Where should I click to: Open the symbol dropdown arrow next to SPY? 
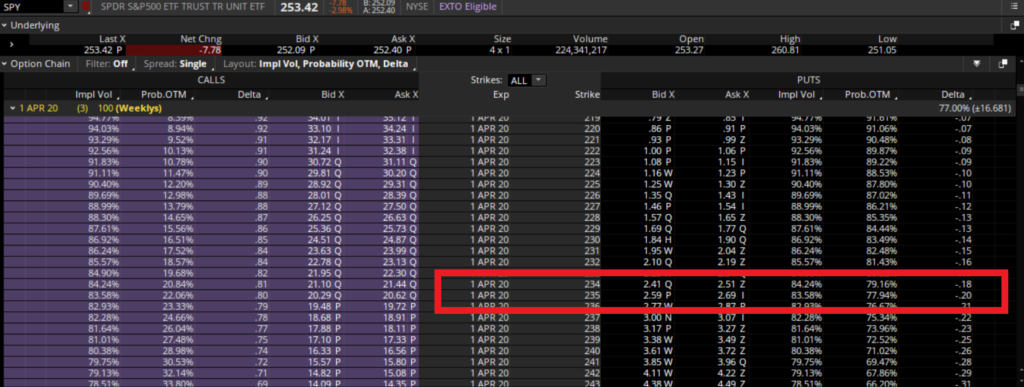(71, 7)
